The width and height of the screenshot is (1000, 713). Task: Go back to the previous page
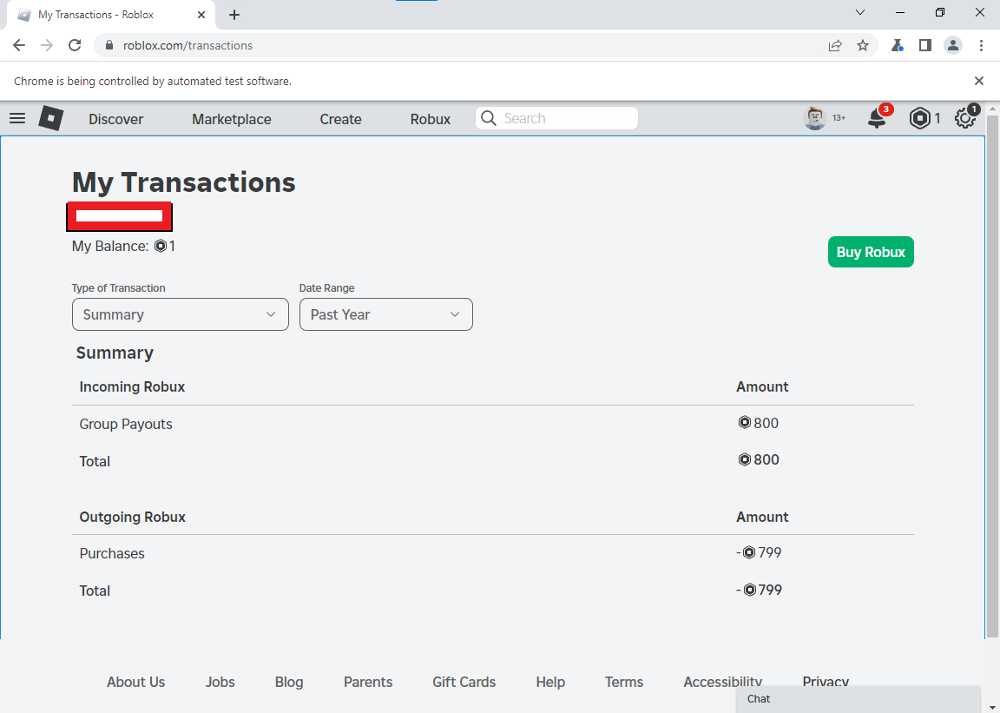pos(19,45)
